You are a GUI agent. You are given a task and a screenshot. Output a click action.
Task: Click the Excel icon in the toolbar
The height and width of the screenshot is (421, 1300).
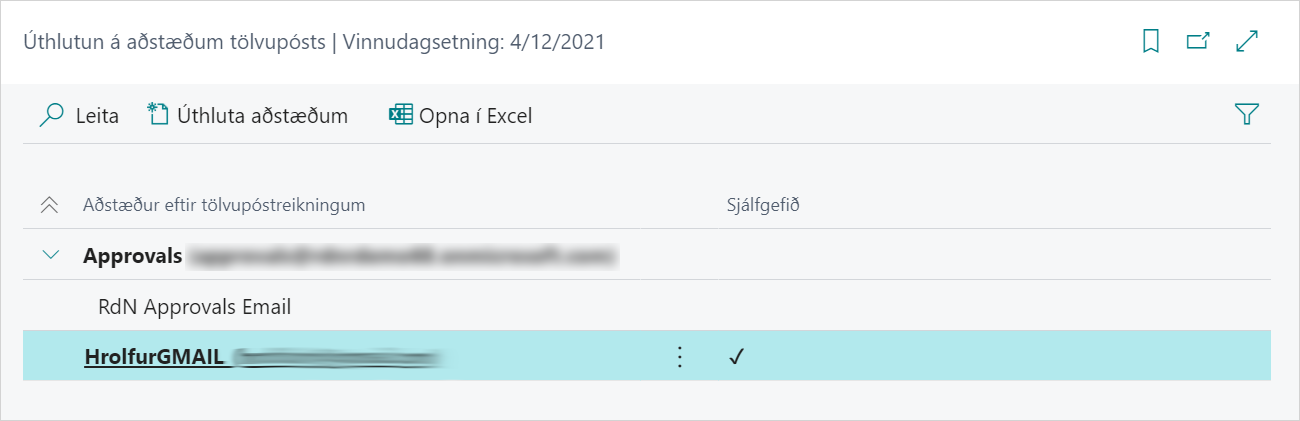(x=400, y=115)
